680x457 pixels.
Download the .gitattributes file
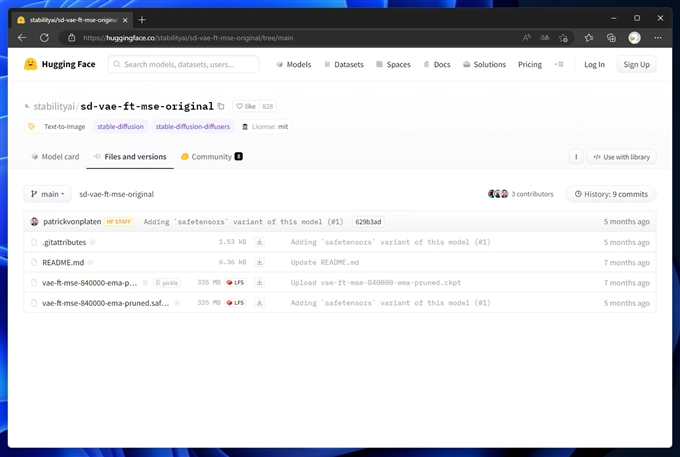(259, 242)
